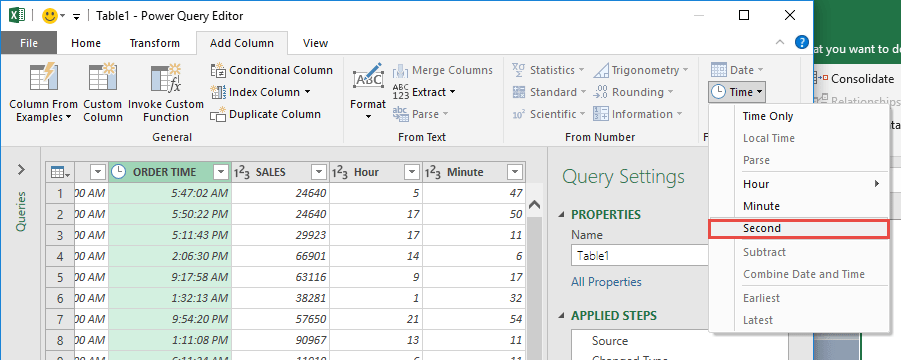Collapse the APPLIED STEPS section
901x360 pixels.
563,316
